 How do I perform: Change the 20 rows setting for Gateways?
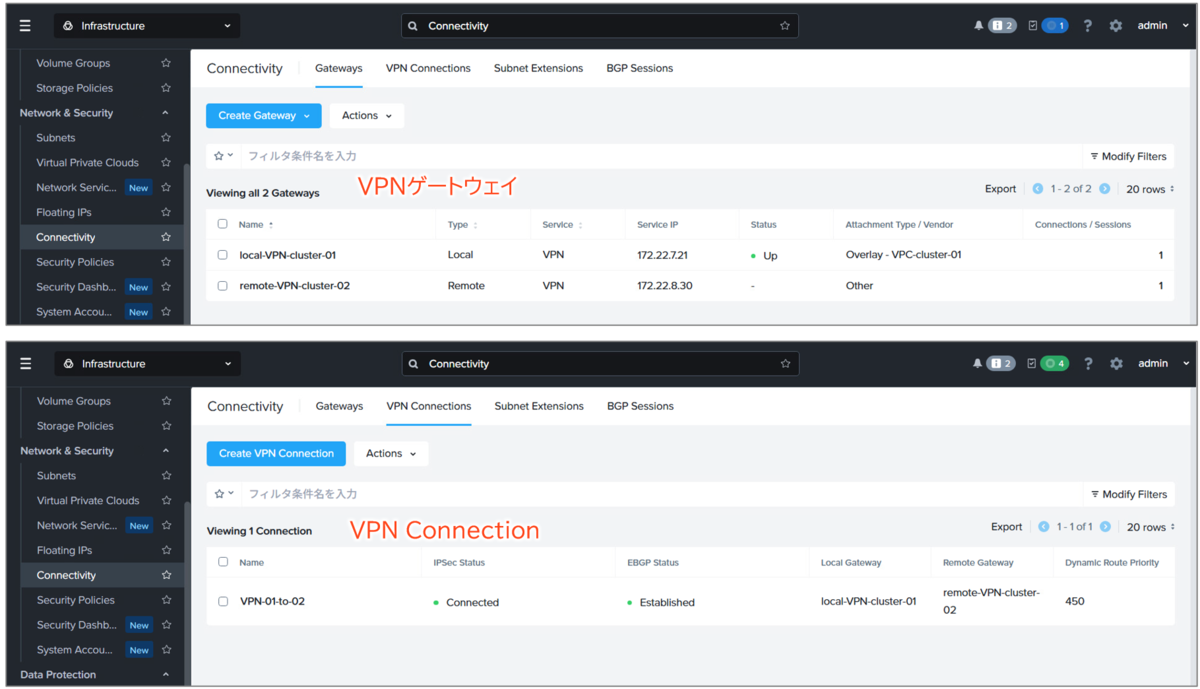(1150, 189)
